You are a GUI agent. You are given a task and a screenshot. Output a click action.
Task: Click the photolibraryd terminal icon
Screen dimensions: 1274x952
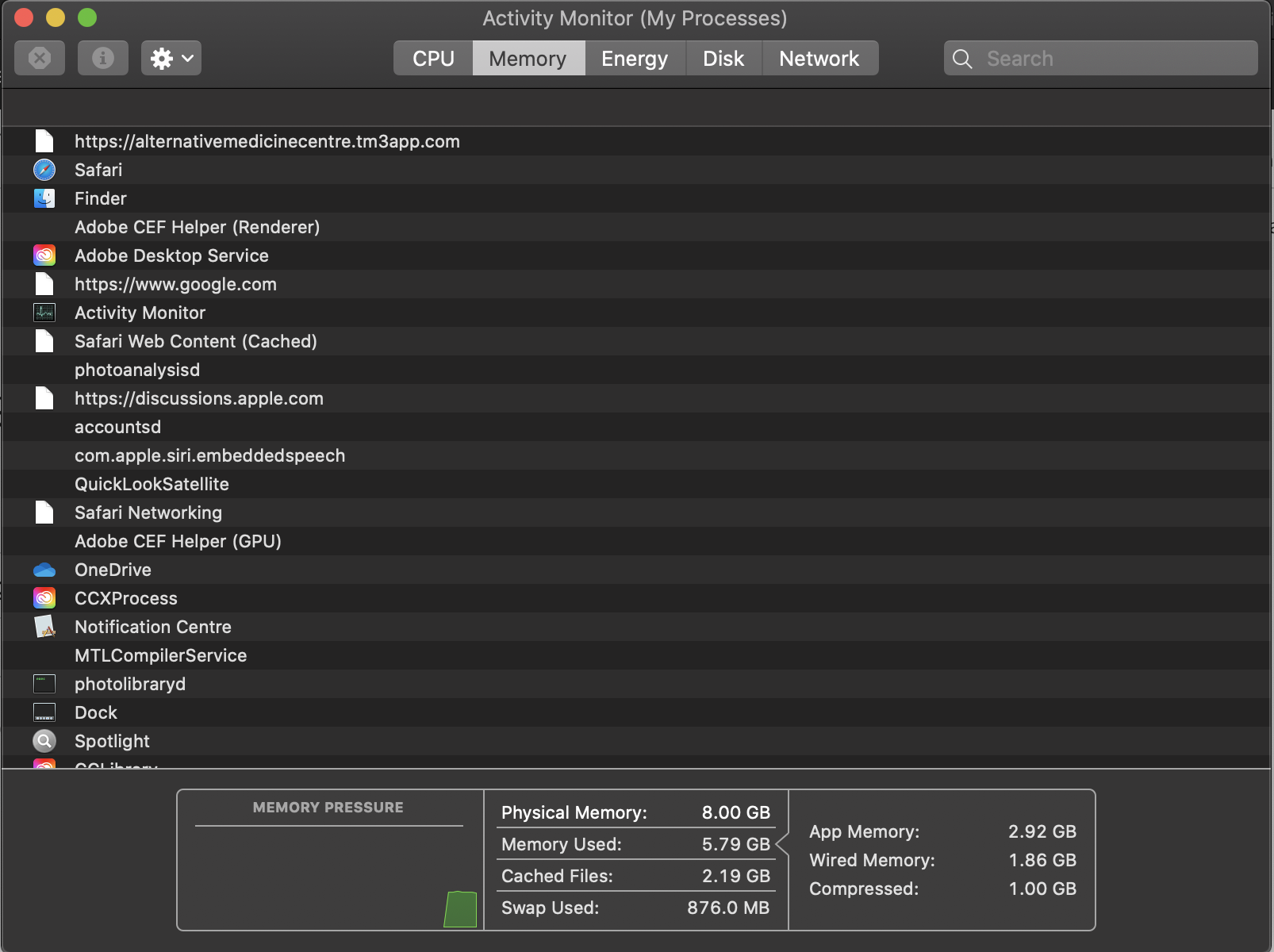coord(44,684)
